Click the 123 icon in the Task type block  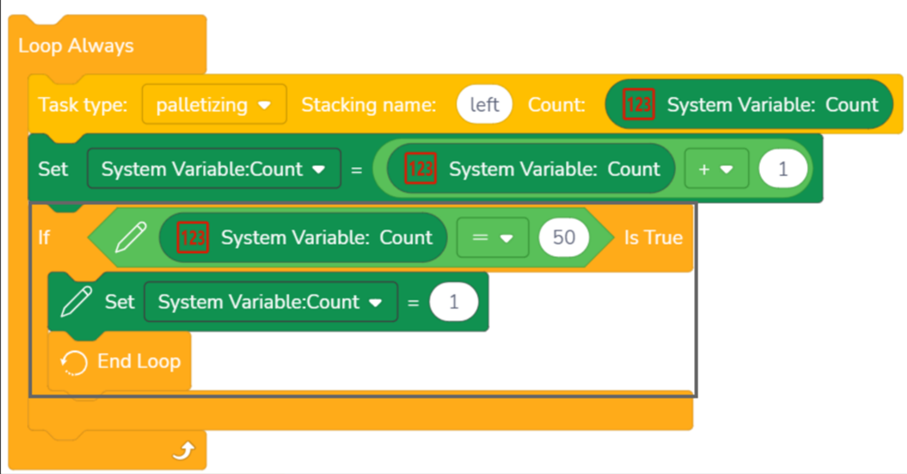(638, 104)
